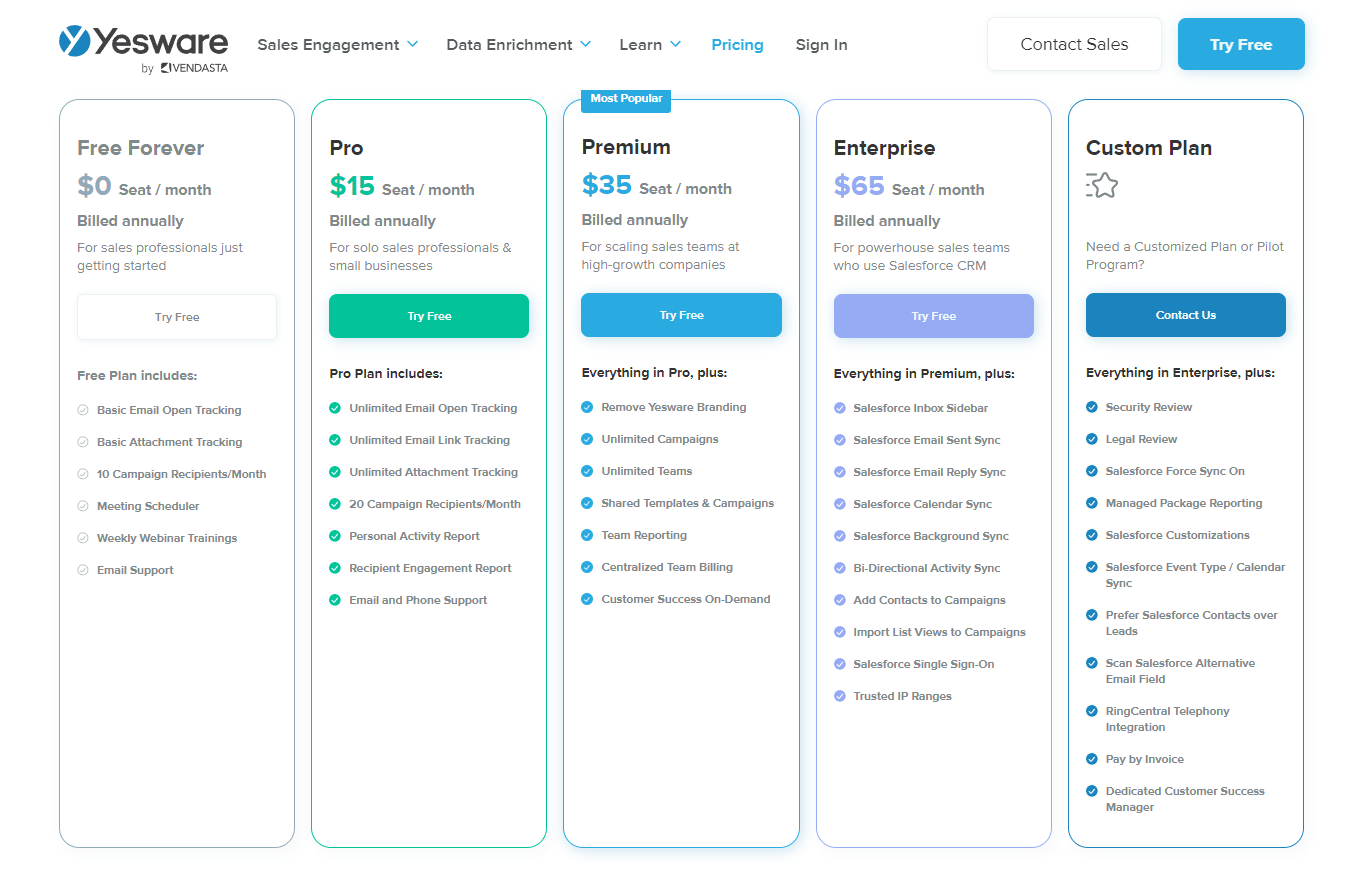This screenshot has width=1370, height=876.
Task: Click 'Centralized Team Billing' text
Action: pos(667,567)
